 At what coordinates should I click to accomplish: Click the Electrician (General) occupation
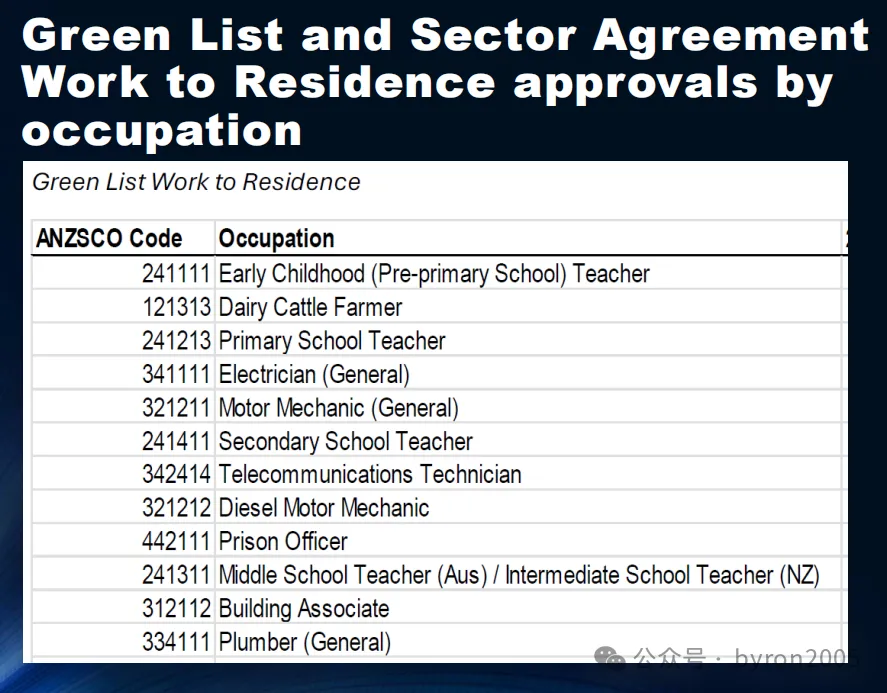point(314,375)
